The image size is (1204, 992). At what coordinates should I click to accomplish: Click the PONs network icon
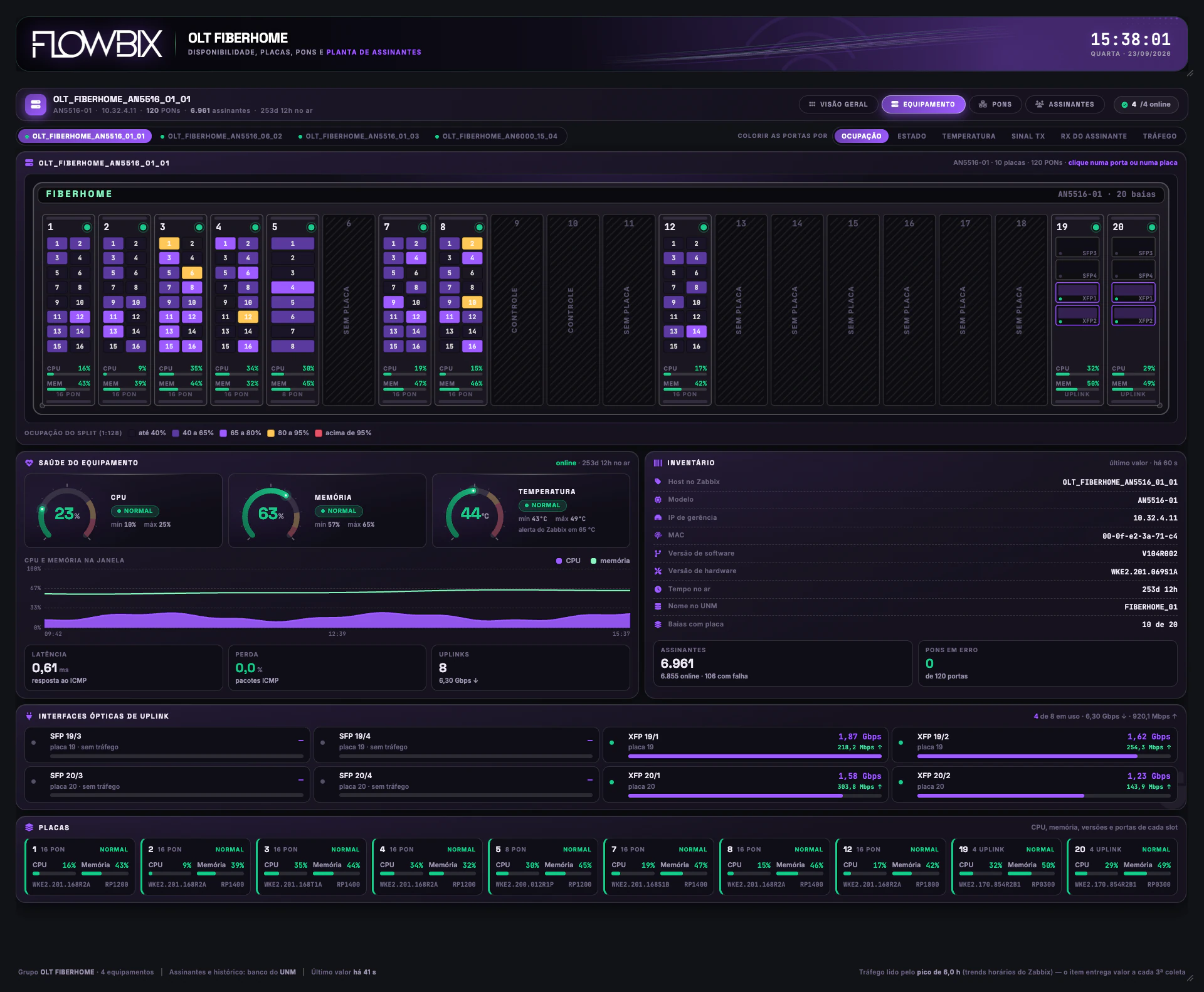(983, 105)
